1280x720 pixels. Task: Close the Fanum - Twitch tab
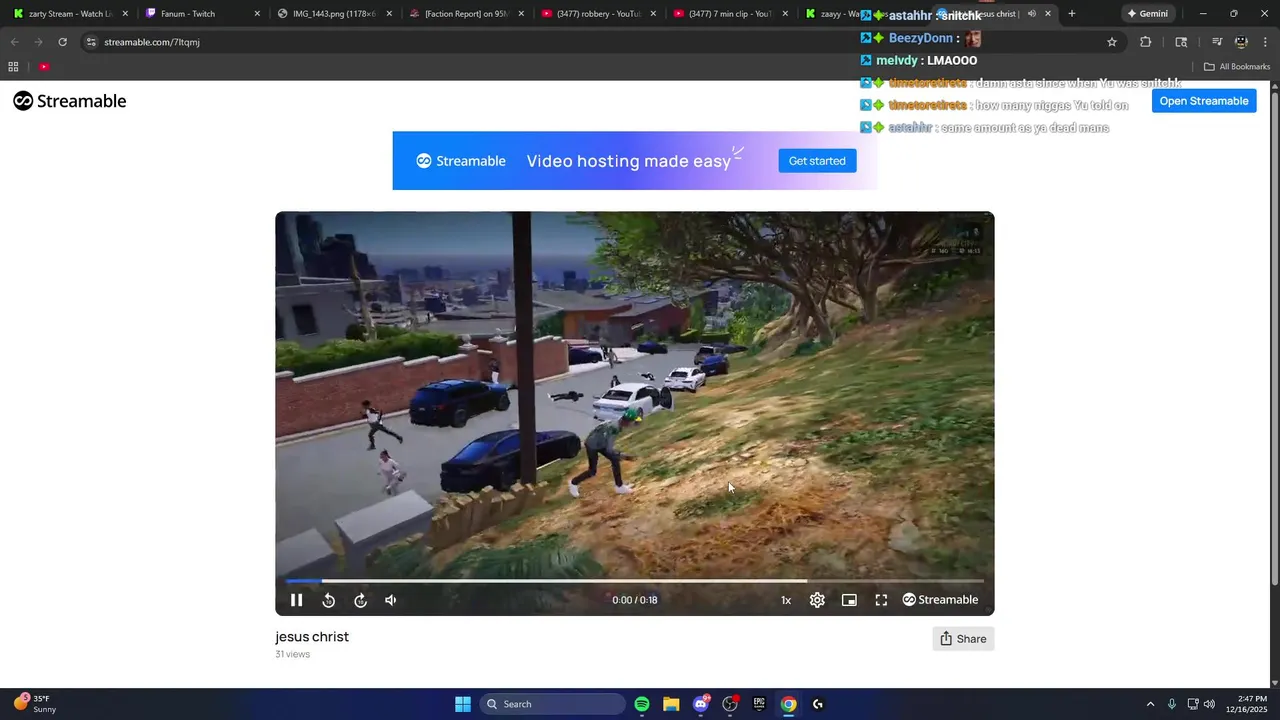tap(257, 14)
